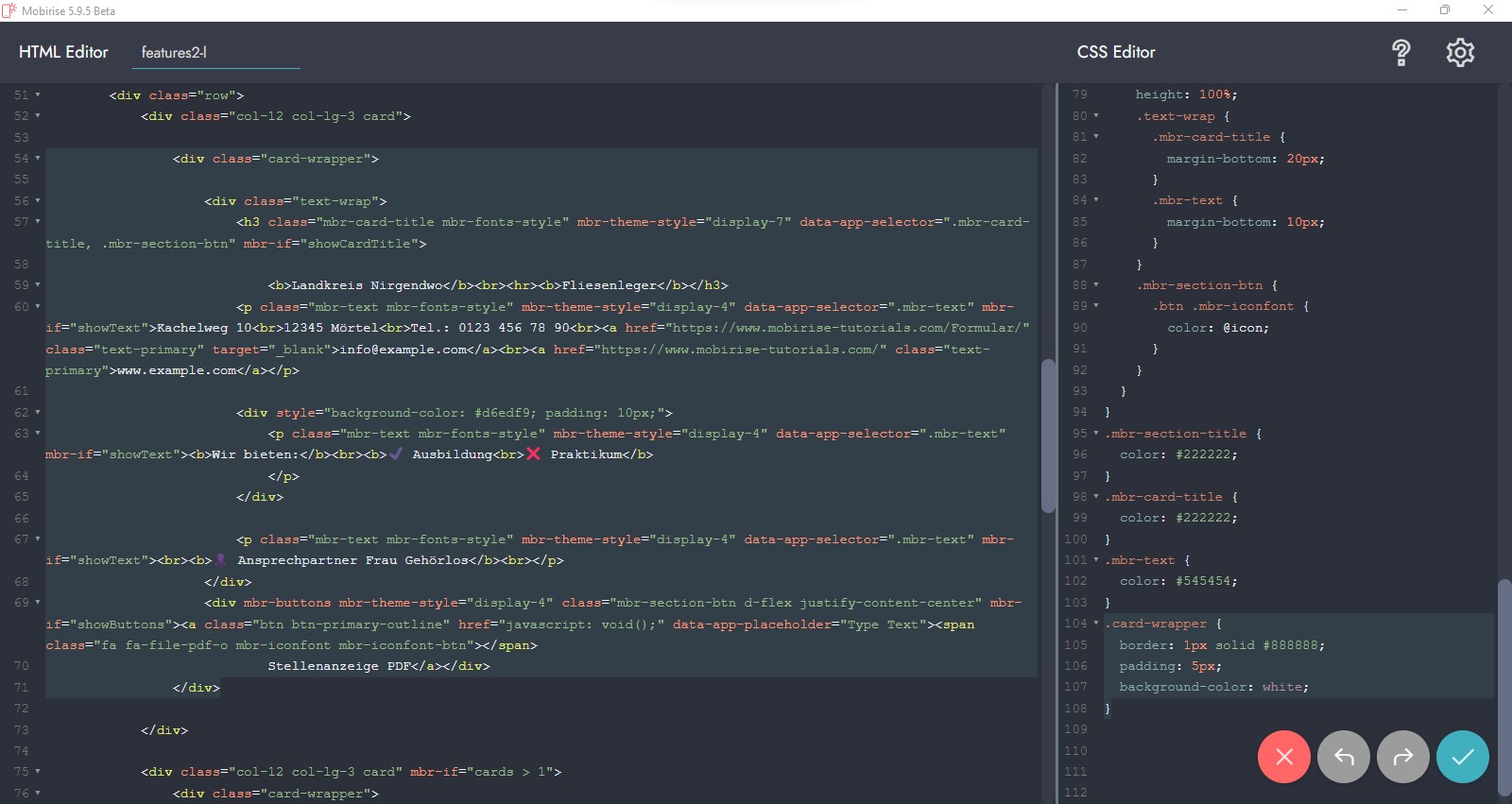Viewport: 1512px width, 804px height.
Task: Open the help question mark icon
Action: click(x=1400, y=53)
